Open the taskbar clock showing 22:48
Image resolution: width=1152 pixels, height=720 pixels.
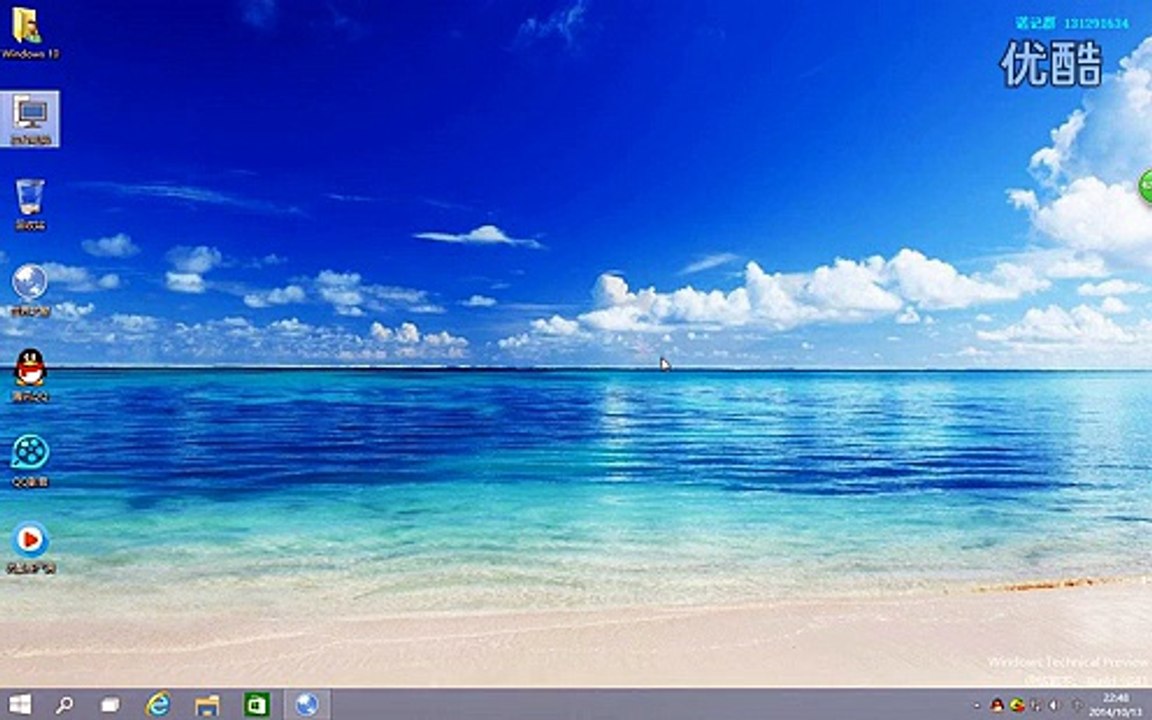1115,705
